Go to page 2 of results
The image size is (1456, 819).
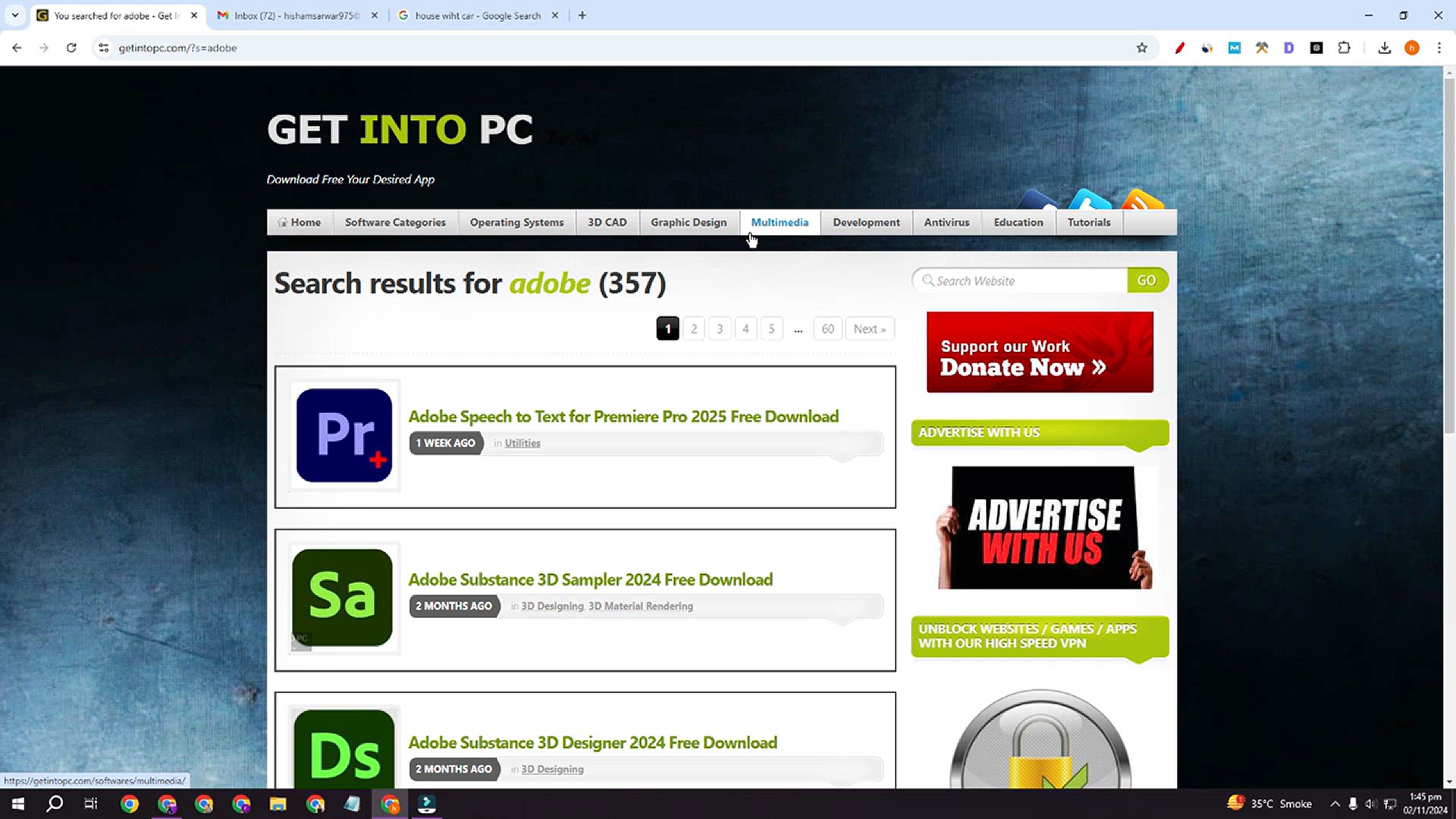point(693,328)
